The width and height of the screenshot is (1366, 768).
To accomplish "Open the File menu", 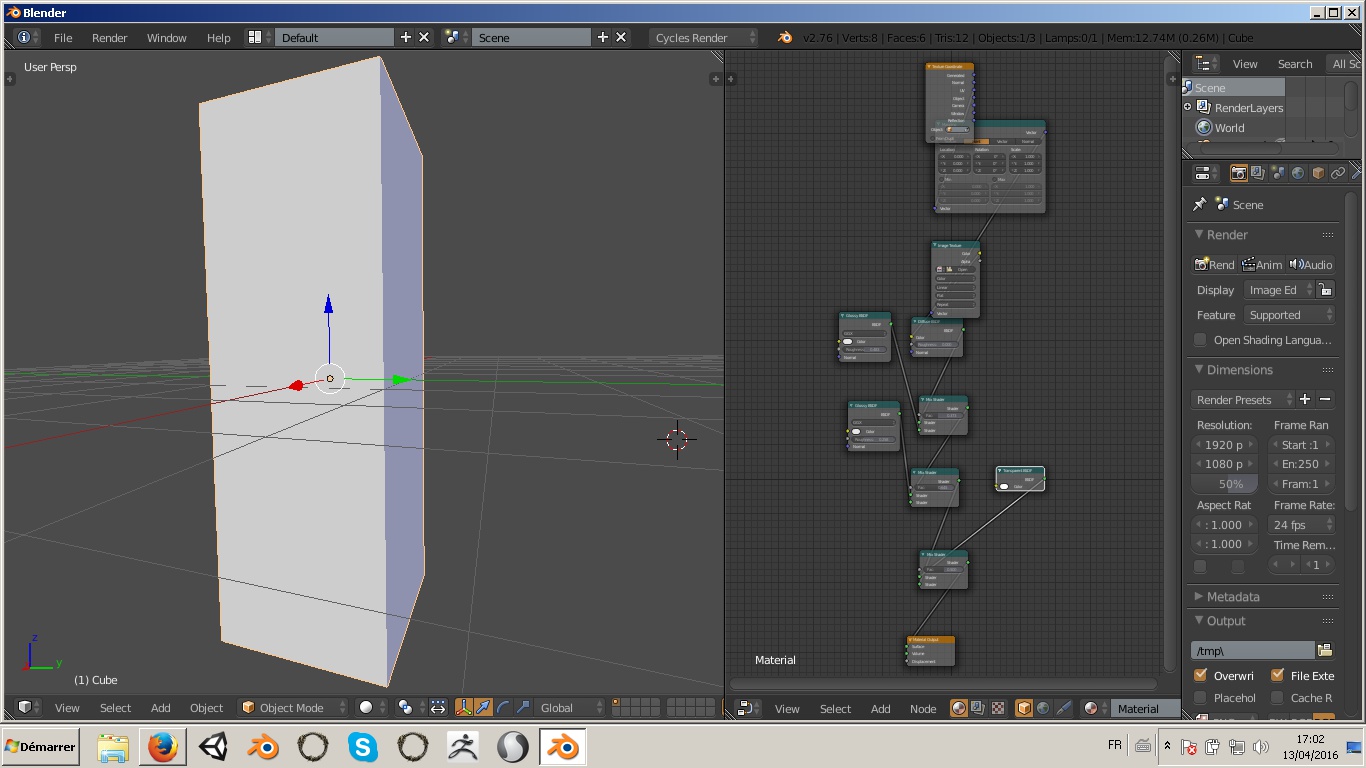I will [x=63, y=37].
